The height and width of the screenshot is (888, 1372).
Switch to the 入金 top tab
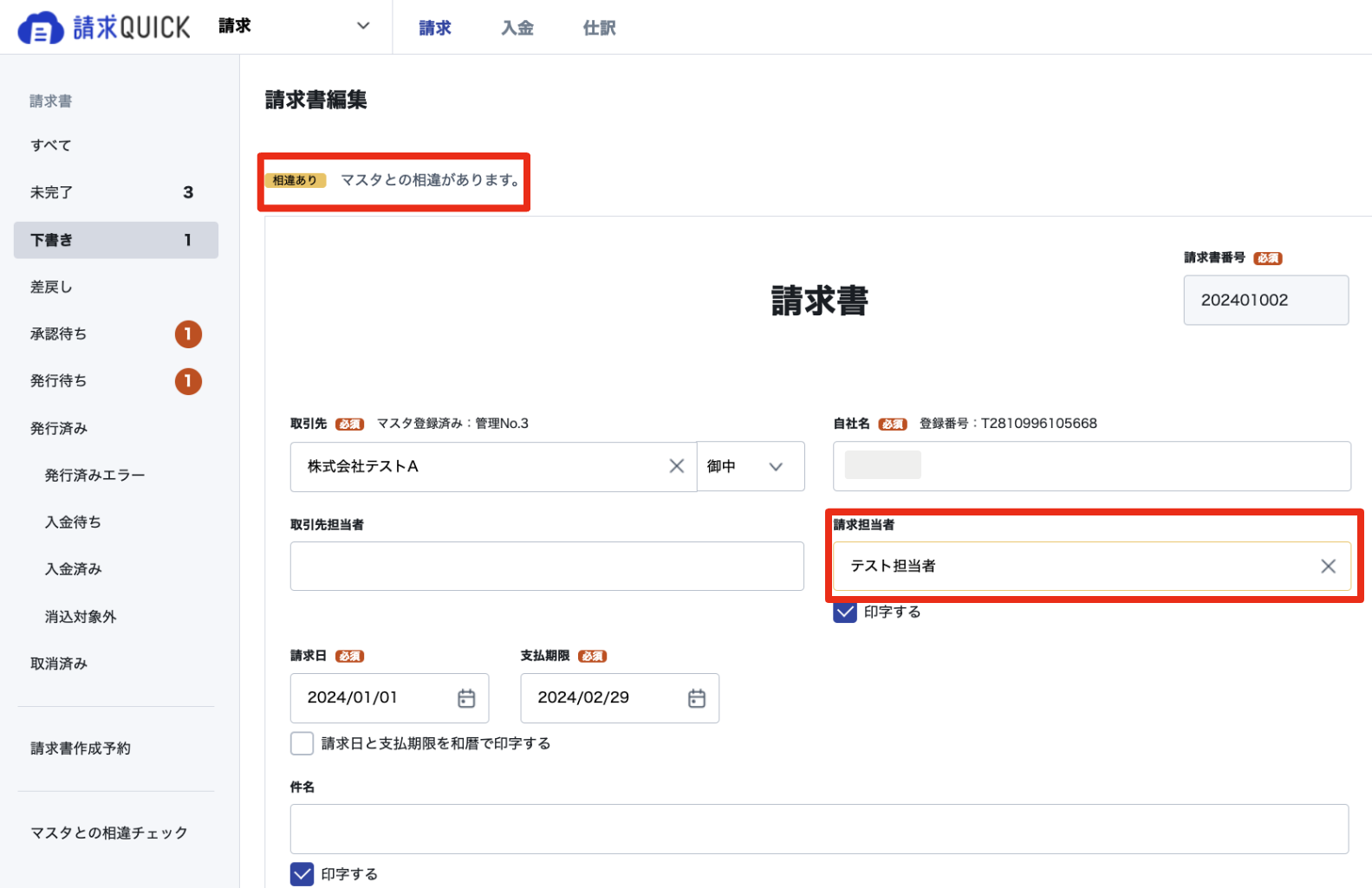pyautogui.click(x=517, y=28)
